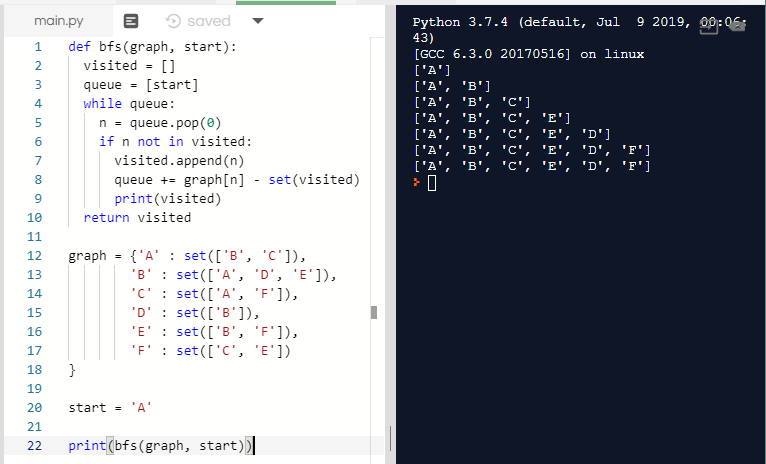766x464 pixels.
Task: Click 'if n not in visited:' line
Action: [175, 142]
